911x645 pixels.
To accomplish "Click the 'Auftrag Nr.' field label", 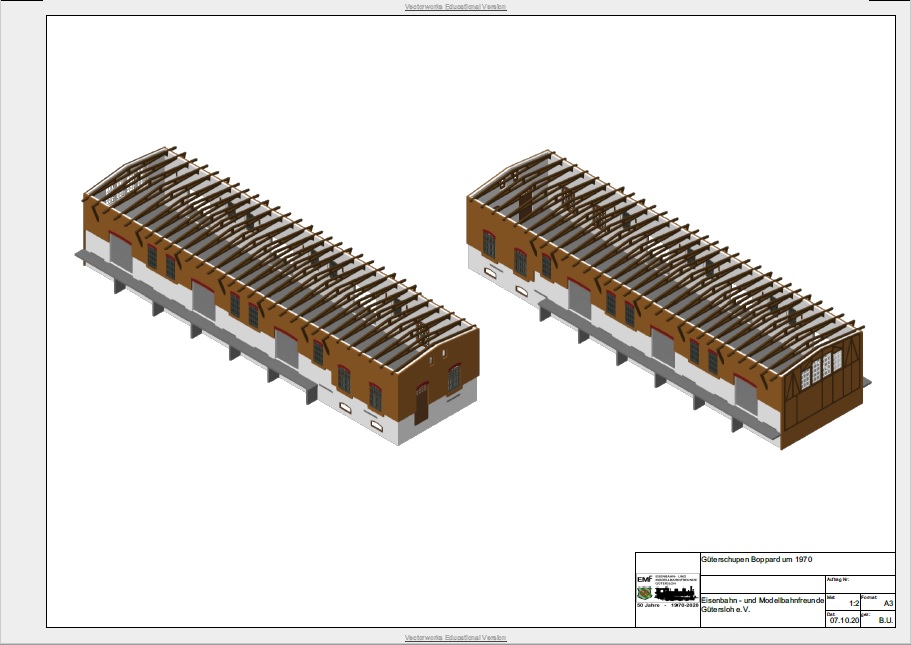I will coord(837,579).
